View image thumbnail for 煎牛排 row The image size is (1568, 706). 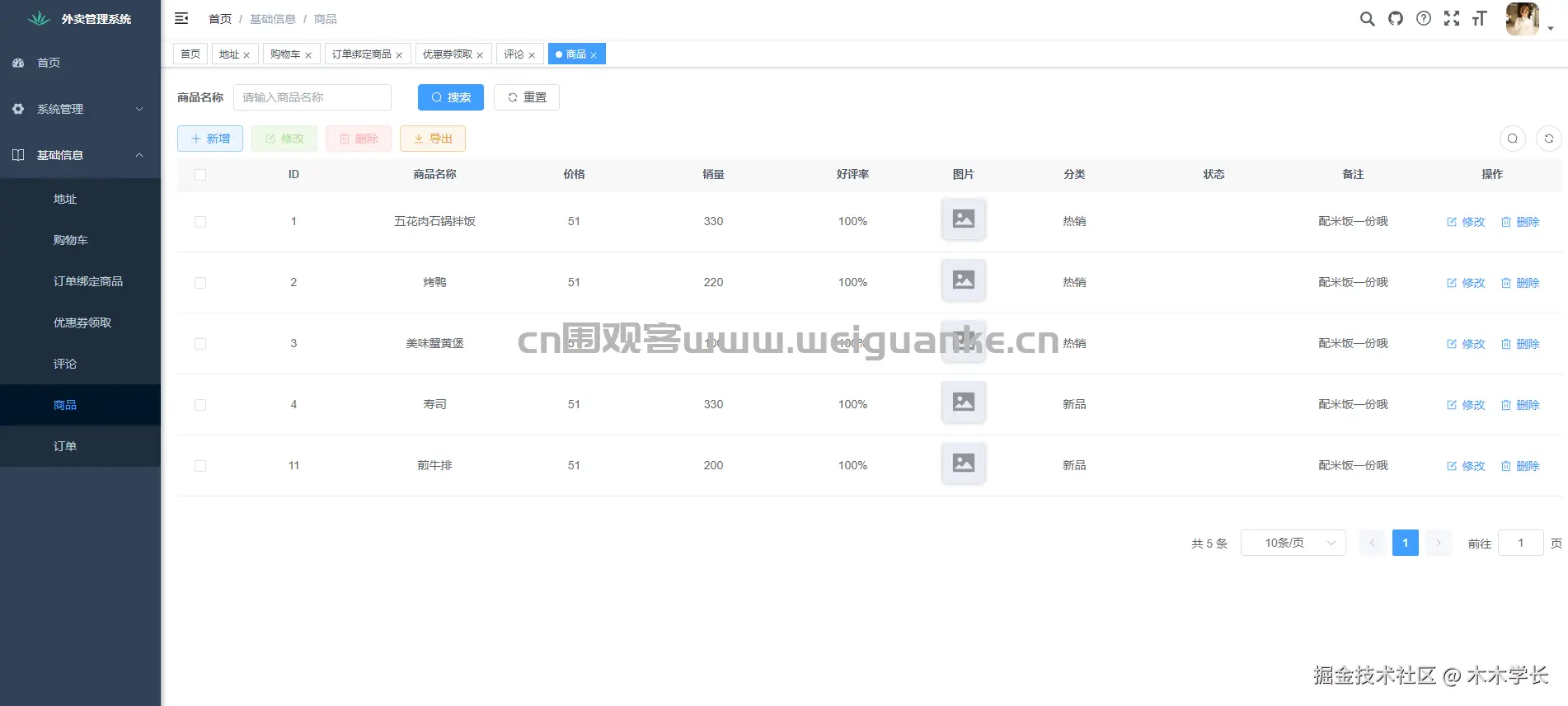[x=963, y=463]
